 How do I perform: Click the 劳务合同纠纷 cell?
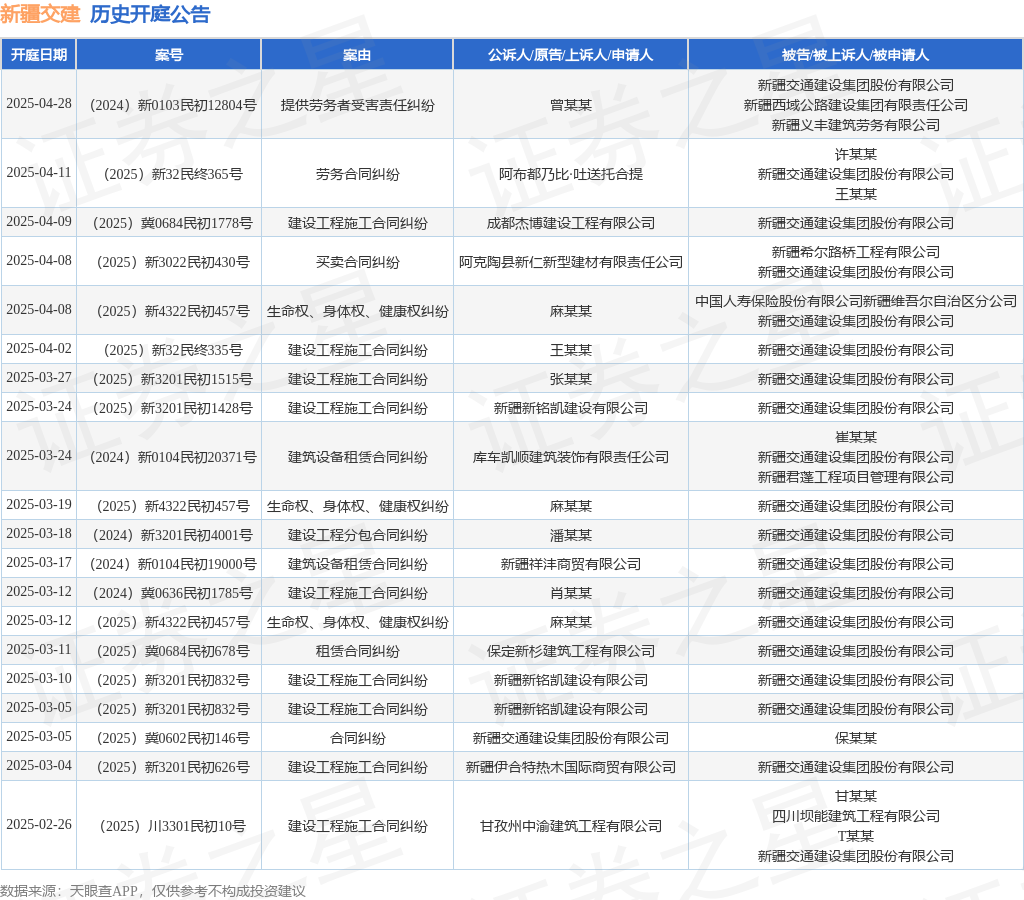coord(357,174)
